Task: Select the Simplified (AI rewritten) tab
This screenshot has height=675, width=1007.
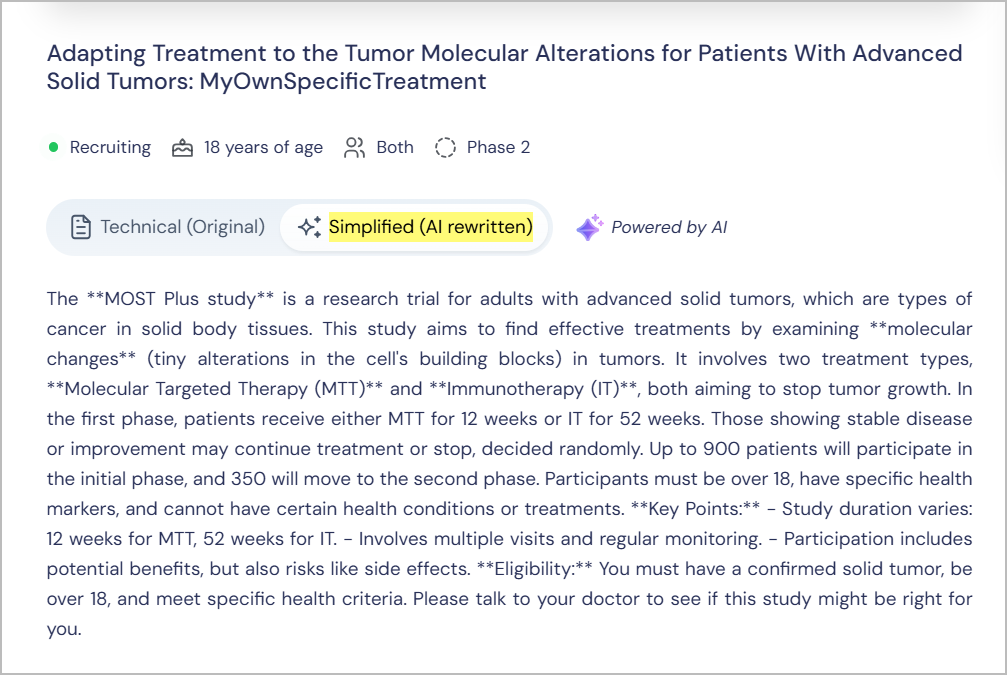Action: [430, 227]
